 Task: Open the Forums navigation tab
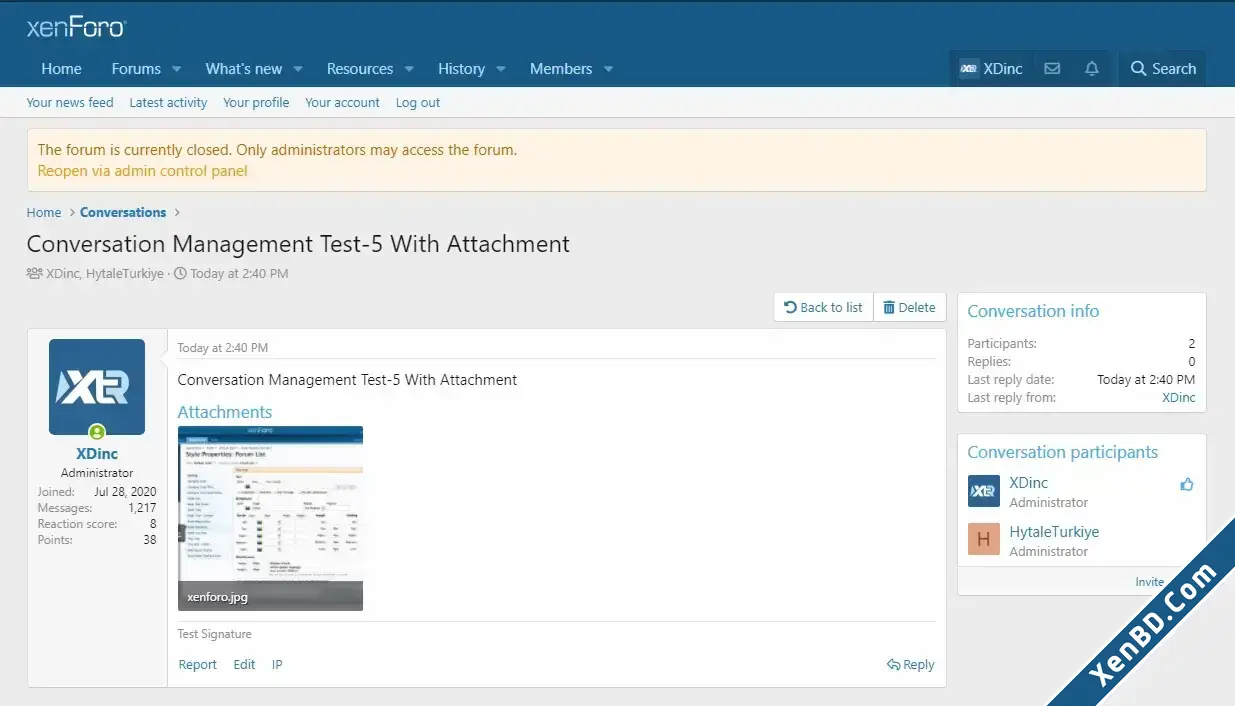tap(136, 69)
